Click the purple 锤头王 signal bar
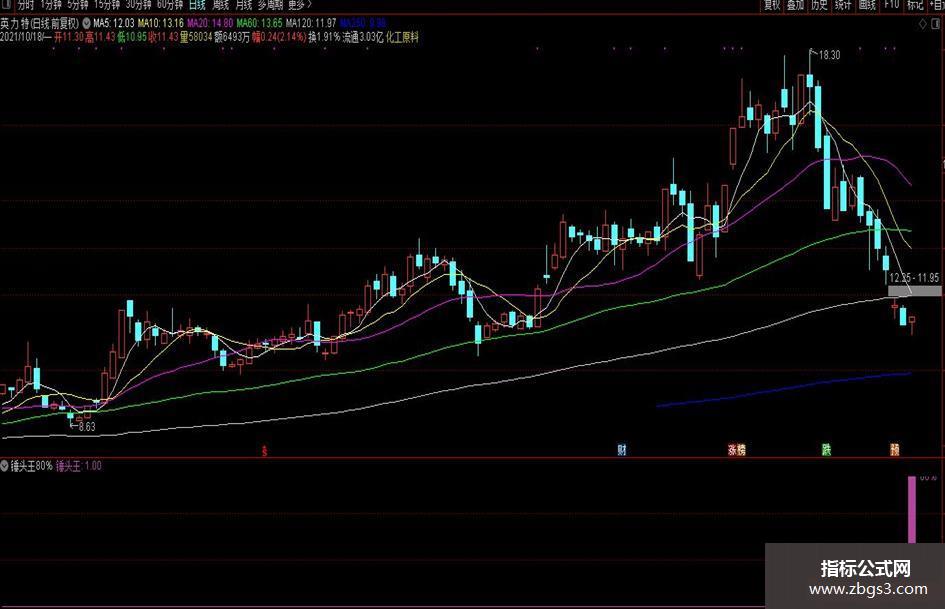945x609 pixels. 912,510
